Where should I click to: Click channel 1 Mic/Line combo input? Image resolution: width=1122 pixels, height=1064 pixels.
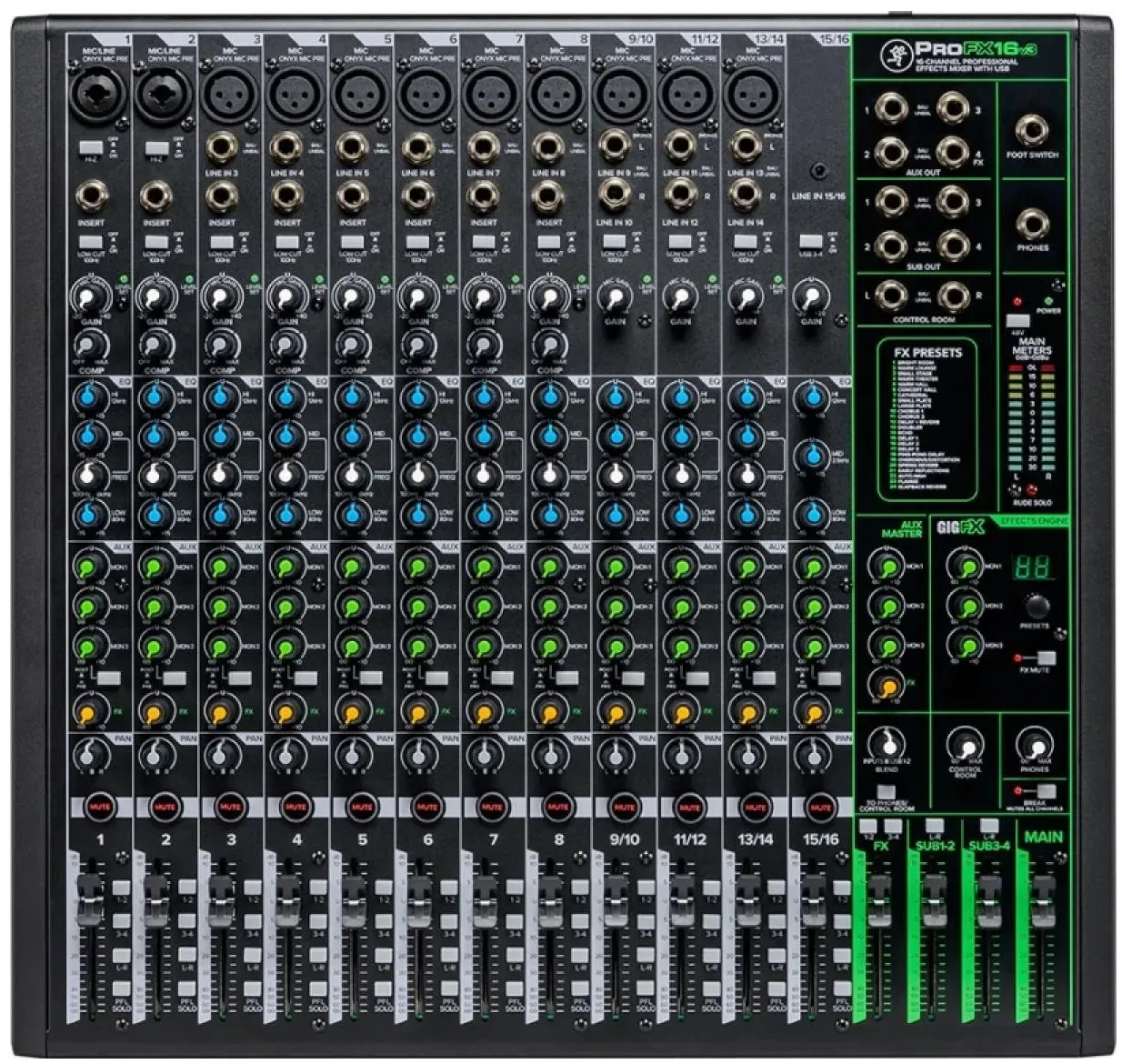pyautogui.click(x=98, y=96)
